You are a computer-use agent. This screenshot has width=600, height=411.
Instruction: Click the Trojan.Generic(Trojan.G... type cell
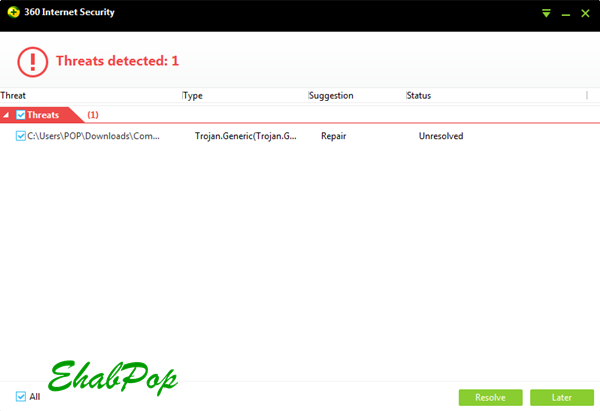coord(246,136)
